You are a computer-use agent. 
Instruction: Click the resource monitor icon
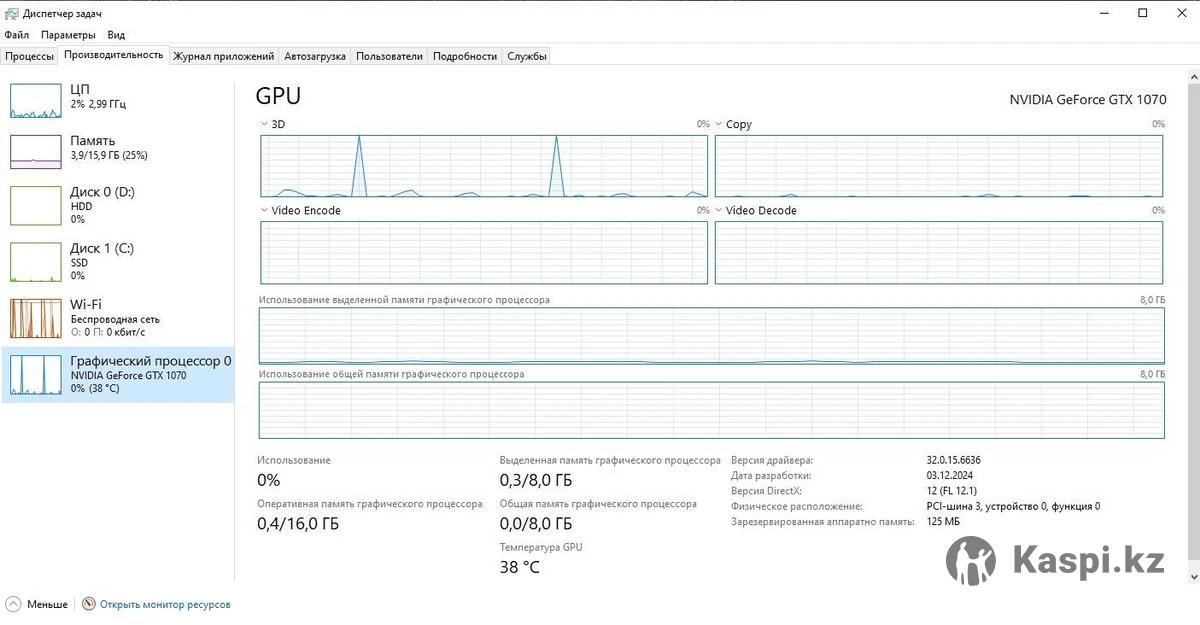coord(89,604)
